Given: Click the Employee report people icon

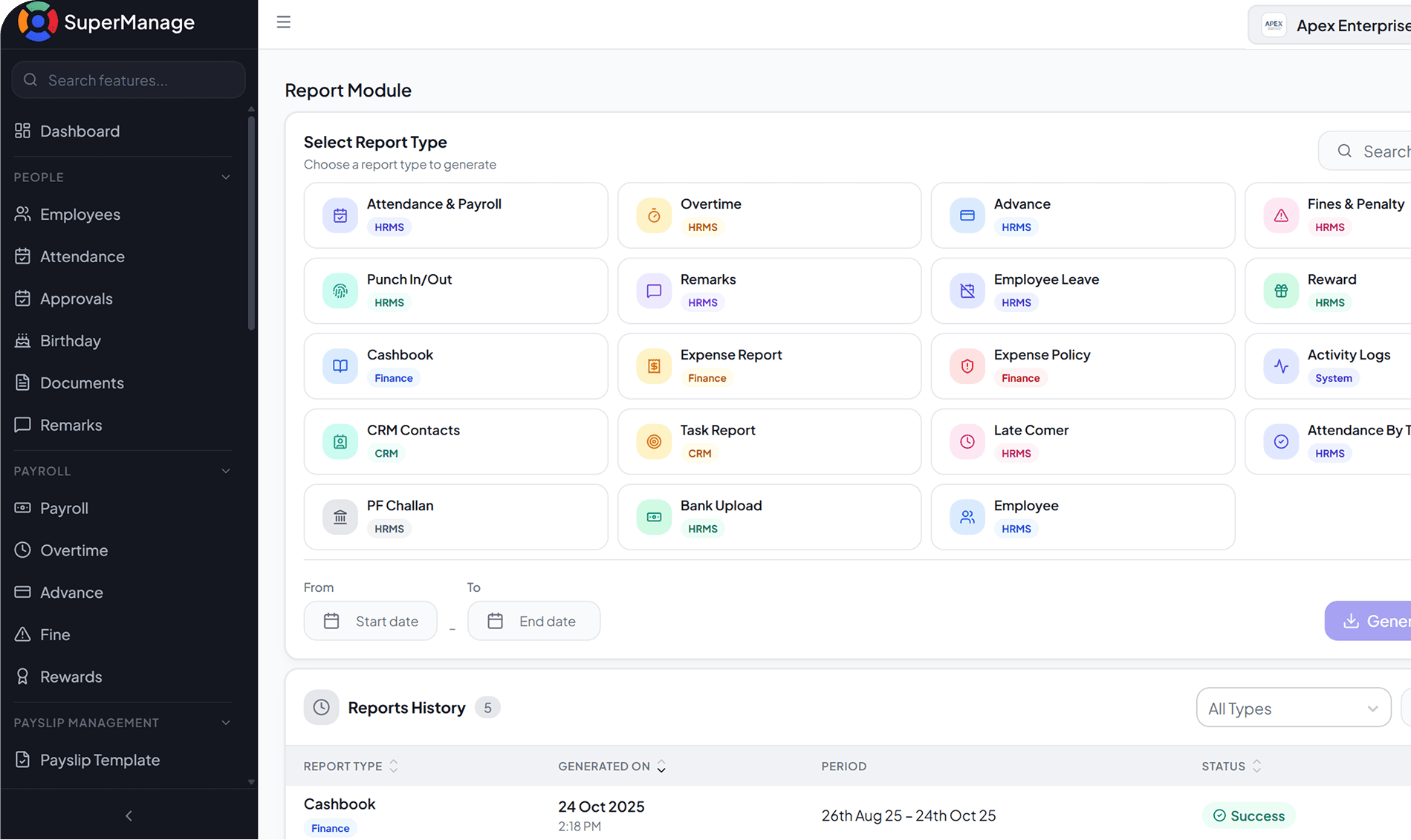Looking at the screenshot, I should tap(967, 517).
